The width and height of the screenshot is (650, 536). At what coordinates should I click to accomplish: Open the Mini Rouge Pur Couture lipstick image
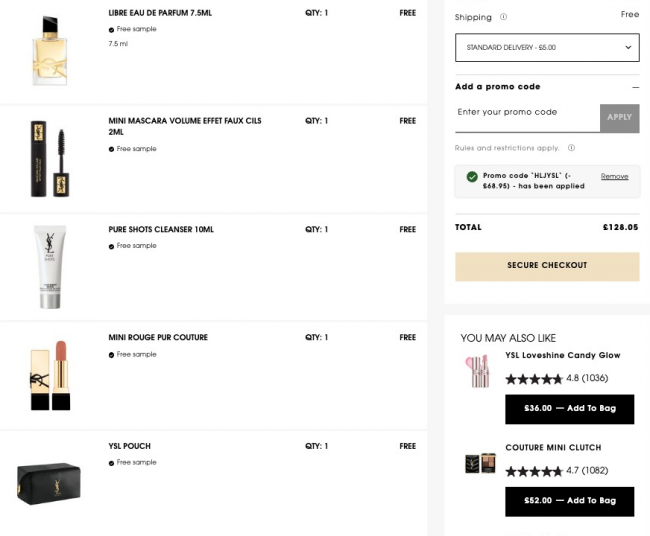click(x=50, y=375)
